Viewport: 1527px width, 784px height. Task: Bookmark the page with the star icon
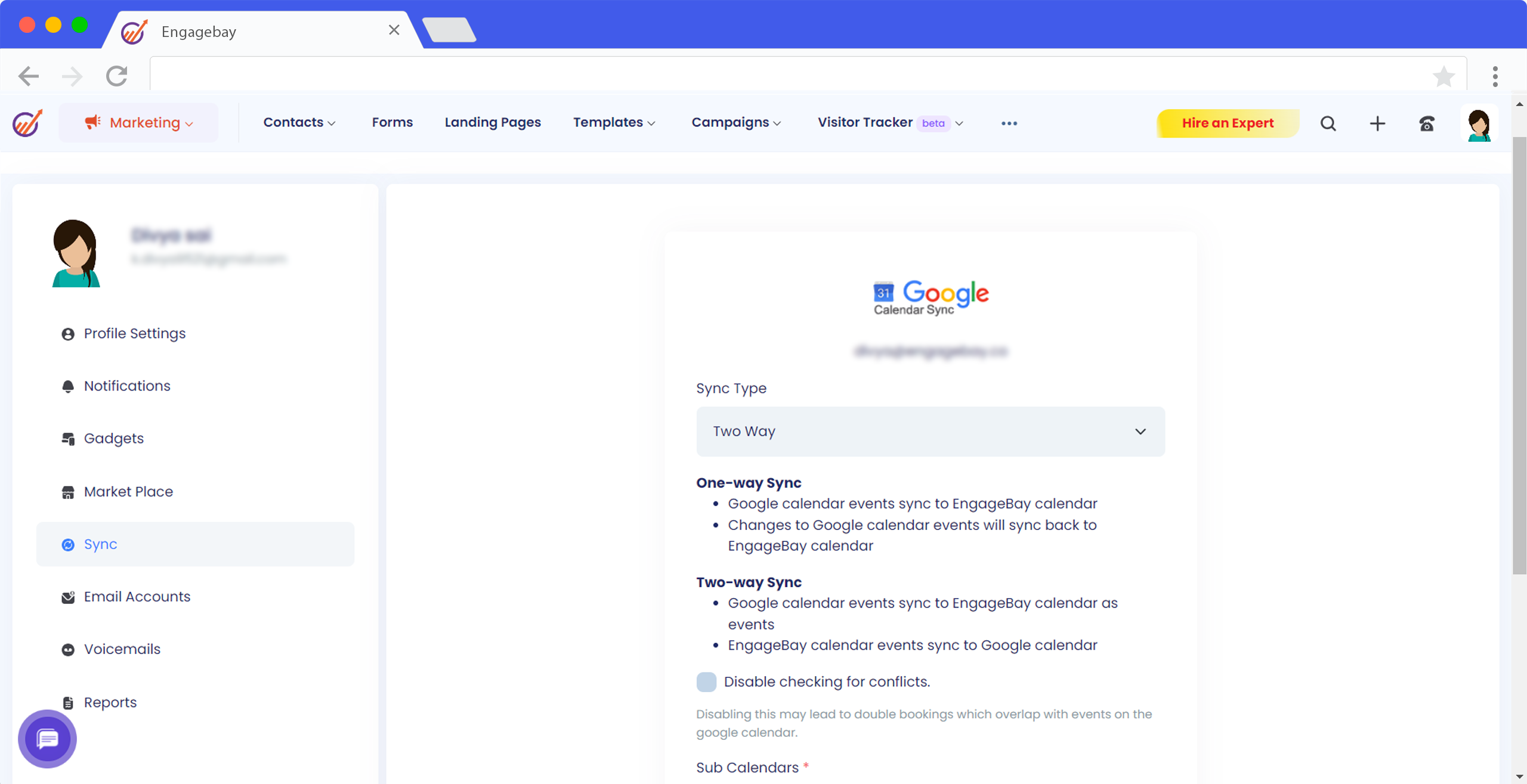point(1443,76)
